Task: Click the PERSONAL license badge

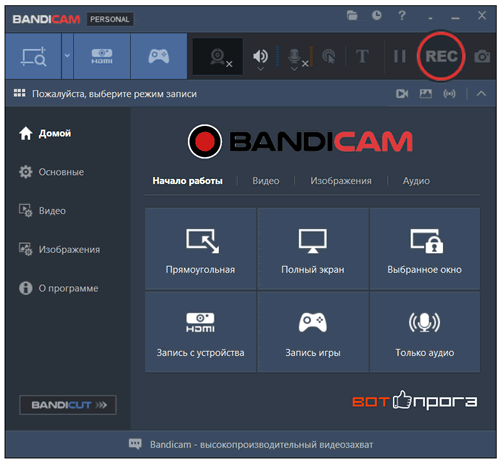Action: pos(110,19)
